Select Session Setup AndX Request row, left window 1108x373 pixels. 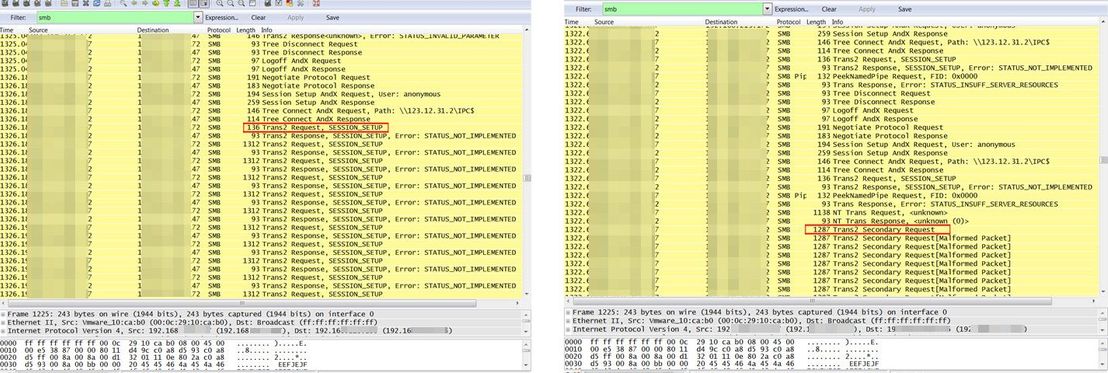pos(261,94)
